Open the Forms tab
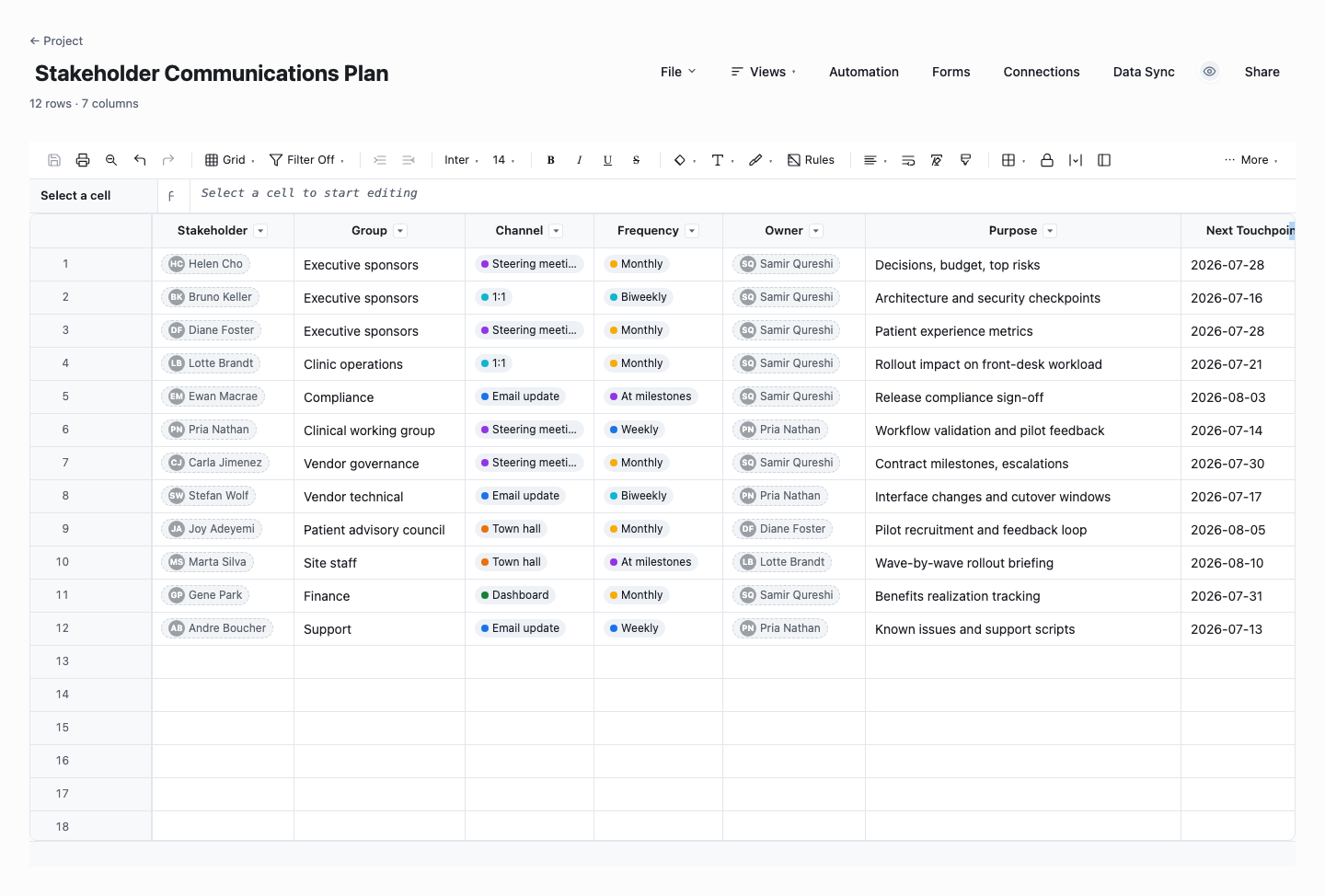The width and height of the screenshot is (1325, 896). click(x=951, y=72)
